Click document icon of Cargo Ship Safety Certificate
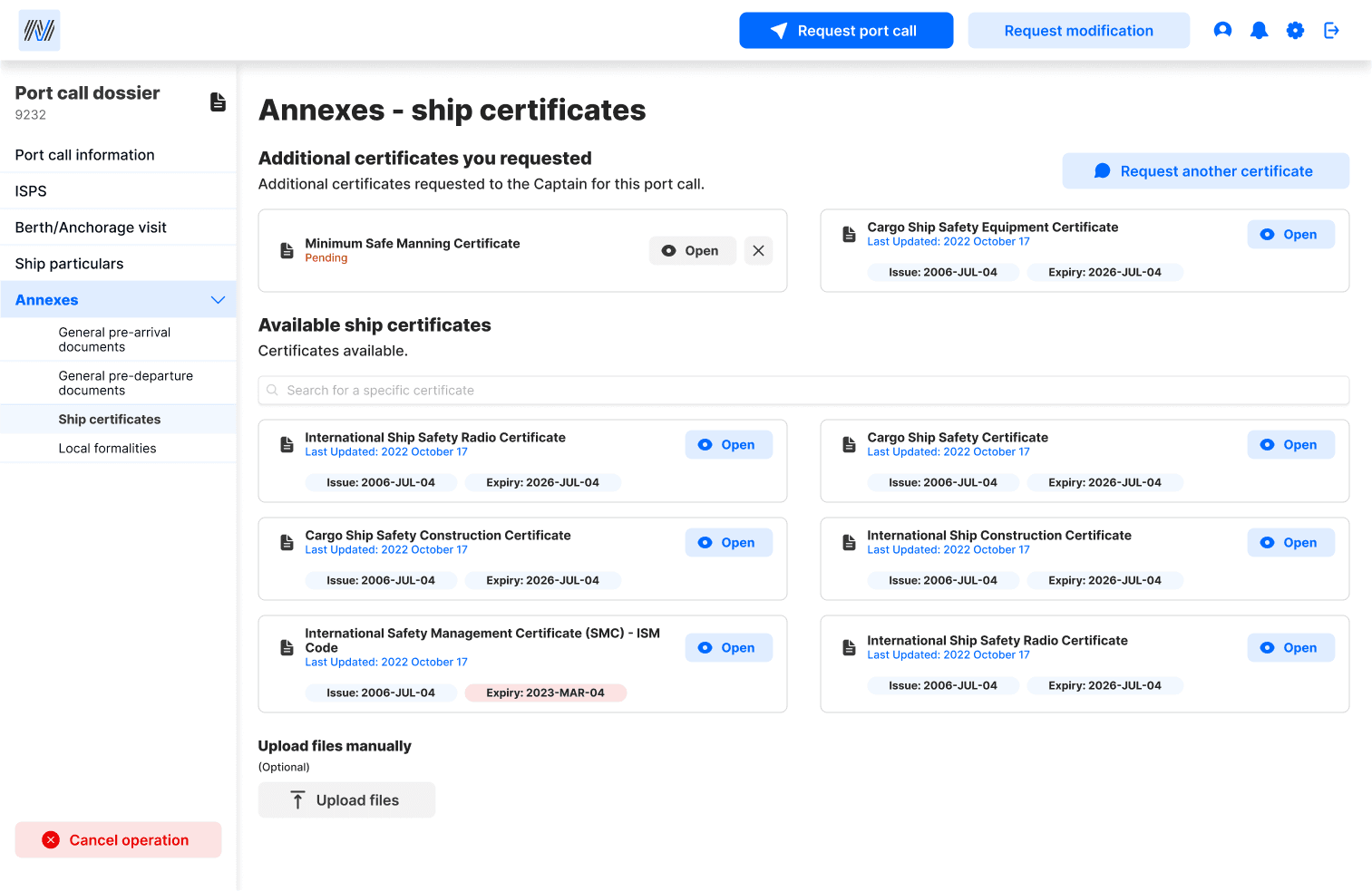1372x891 pixels. [x=849, y=444]
